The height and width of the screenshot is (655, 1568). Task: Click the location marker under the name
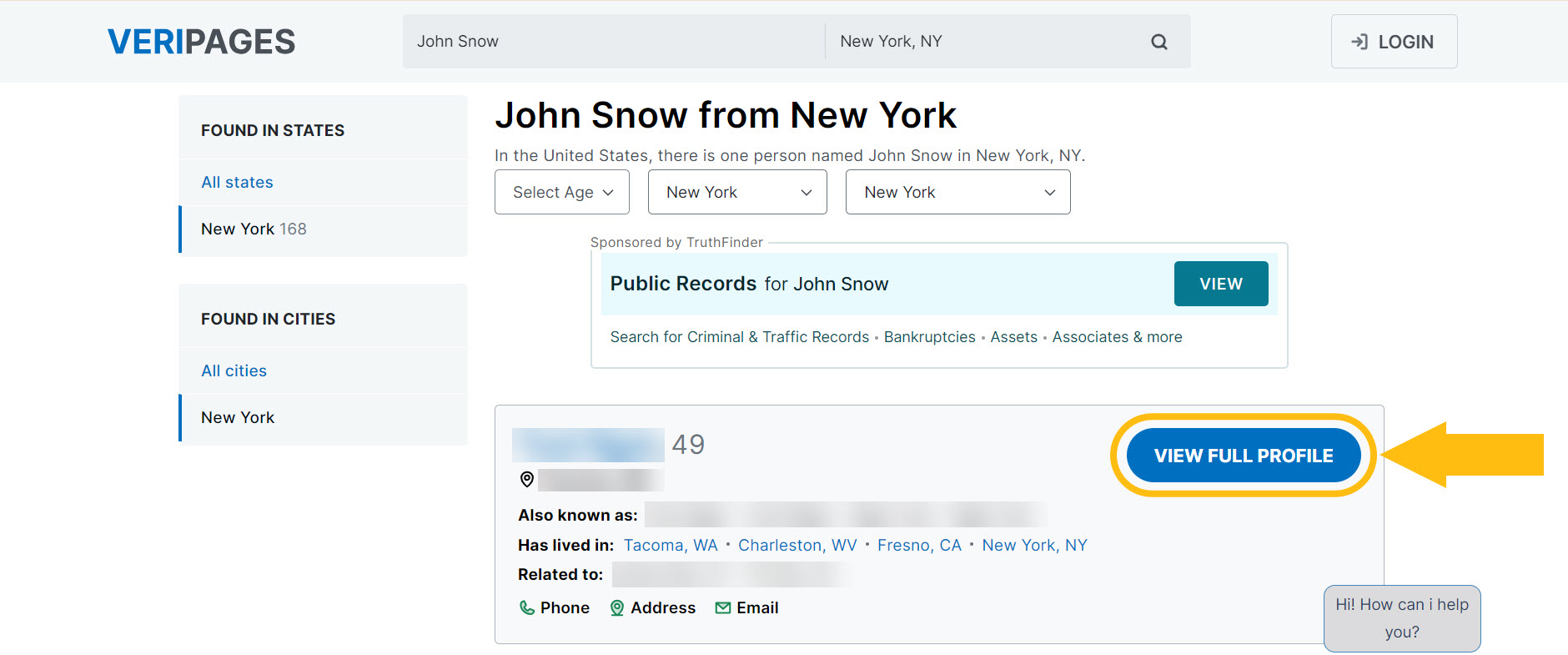527,479
